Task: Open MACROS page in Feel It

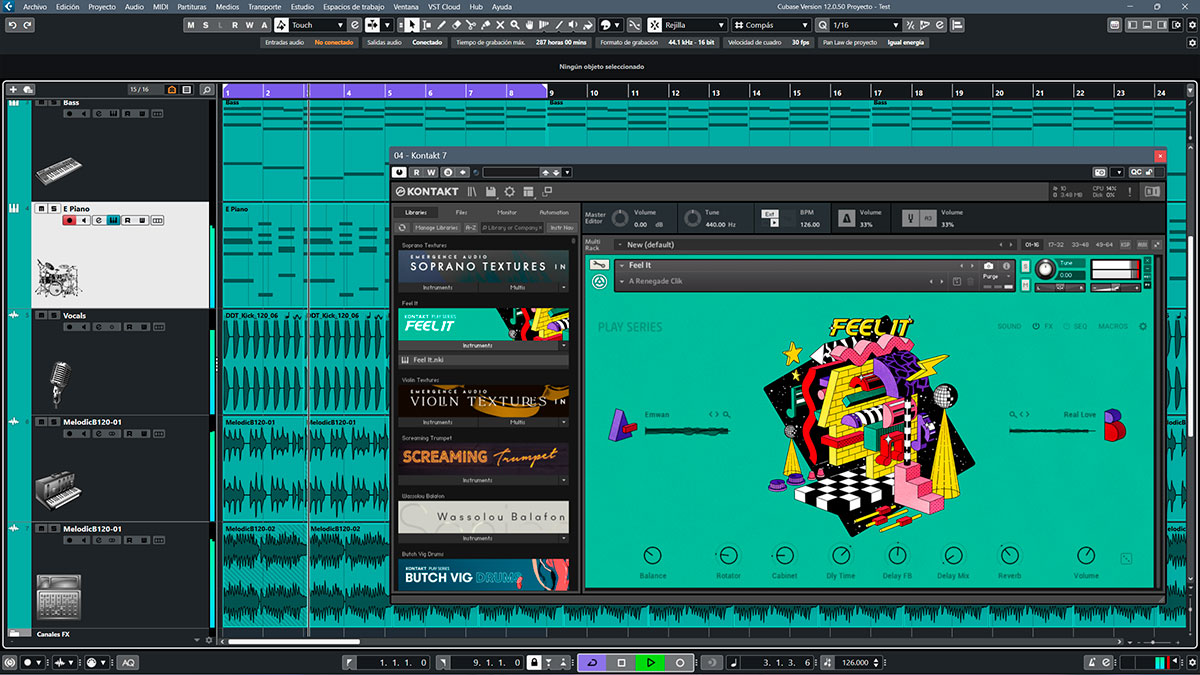Action: click(1113, 326)
